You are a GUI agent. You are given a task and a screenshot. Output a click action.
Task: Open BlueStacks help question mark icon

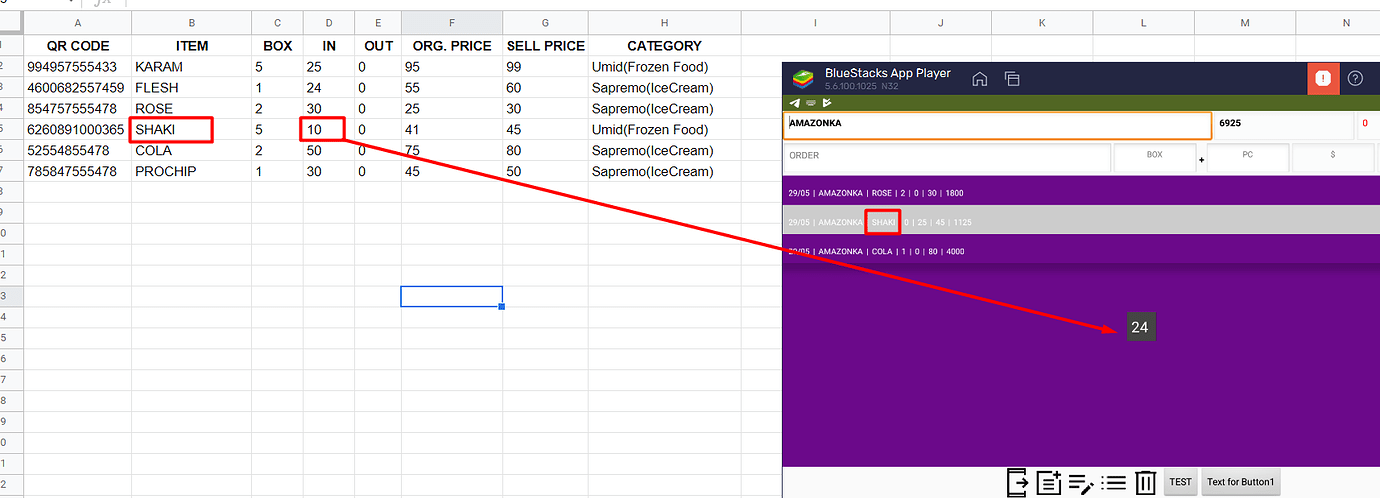(1355, 79)
